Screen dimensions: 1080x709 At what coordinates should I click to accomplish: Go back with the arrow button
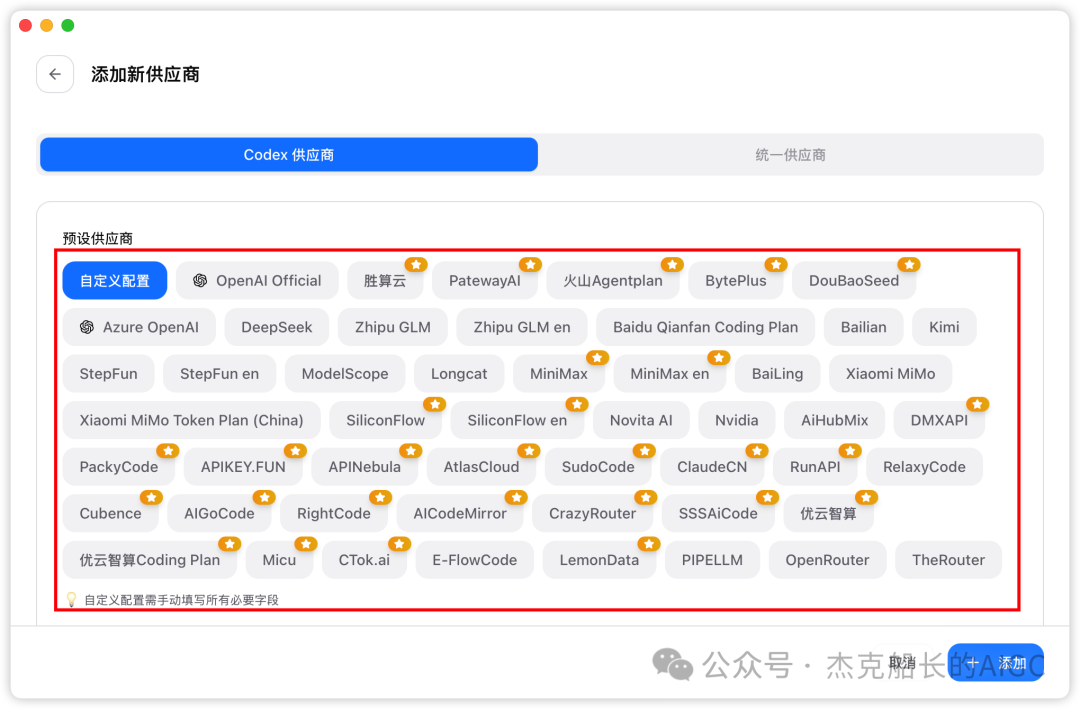tap(55, 74)
